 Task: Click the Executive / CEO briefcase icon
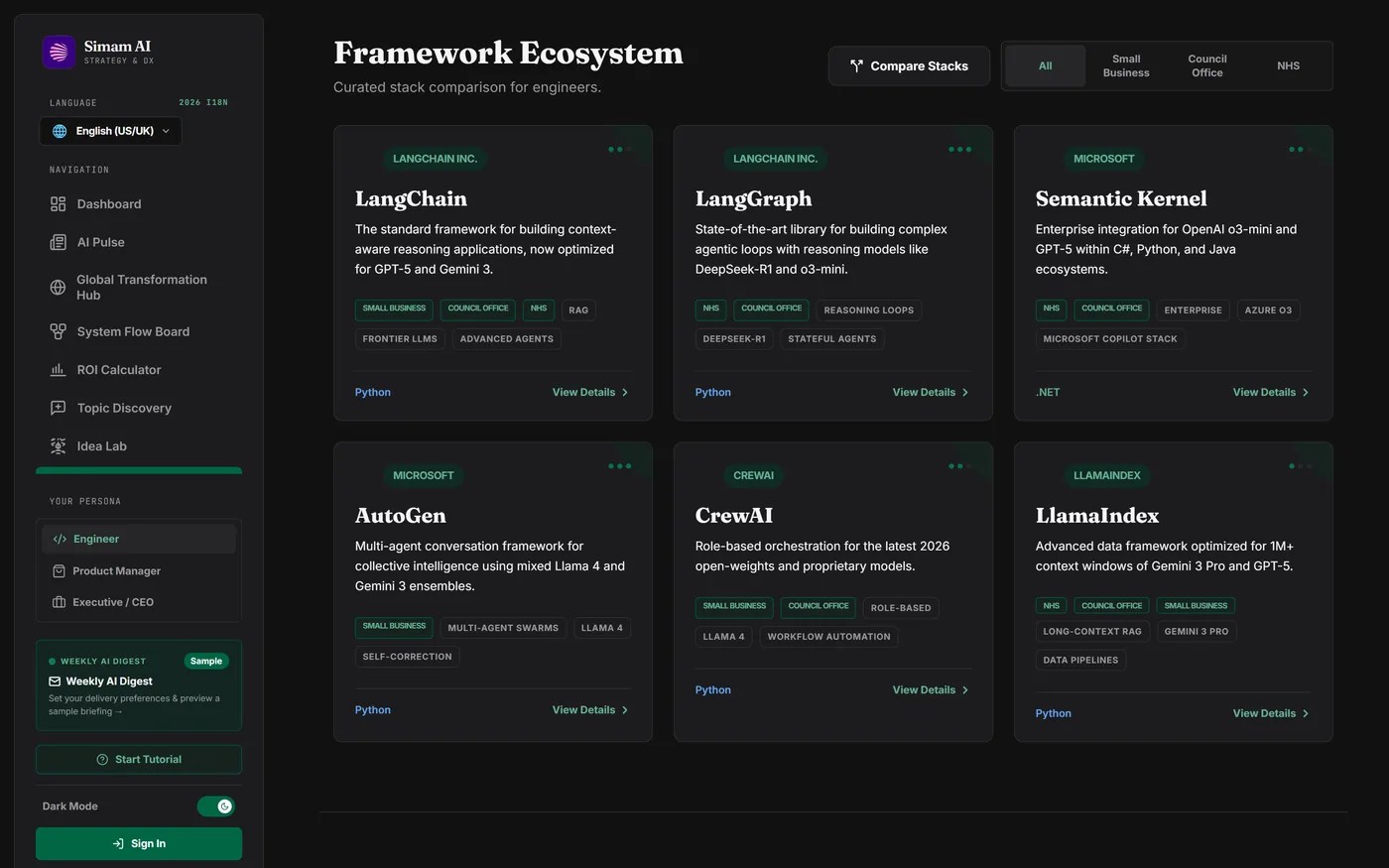(59, 602)
